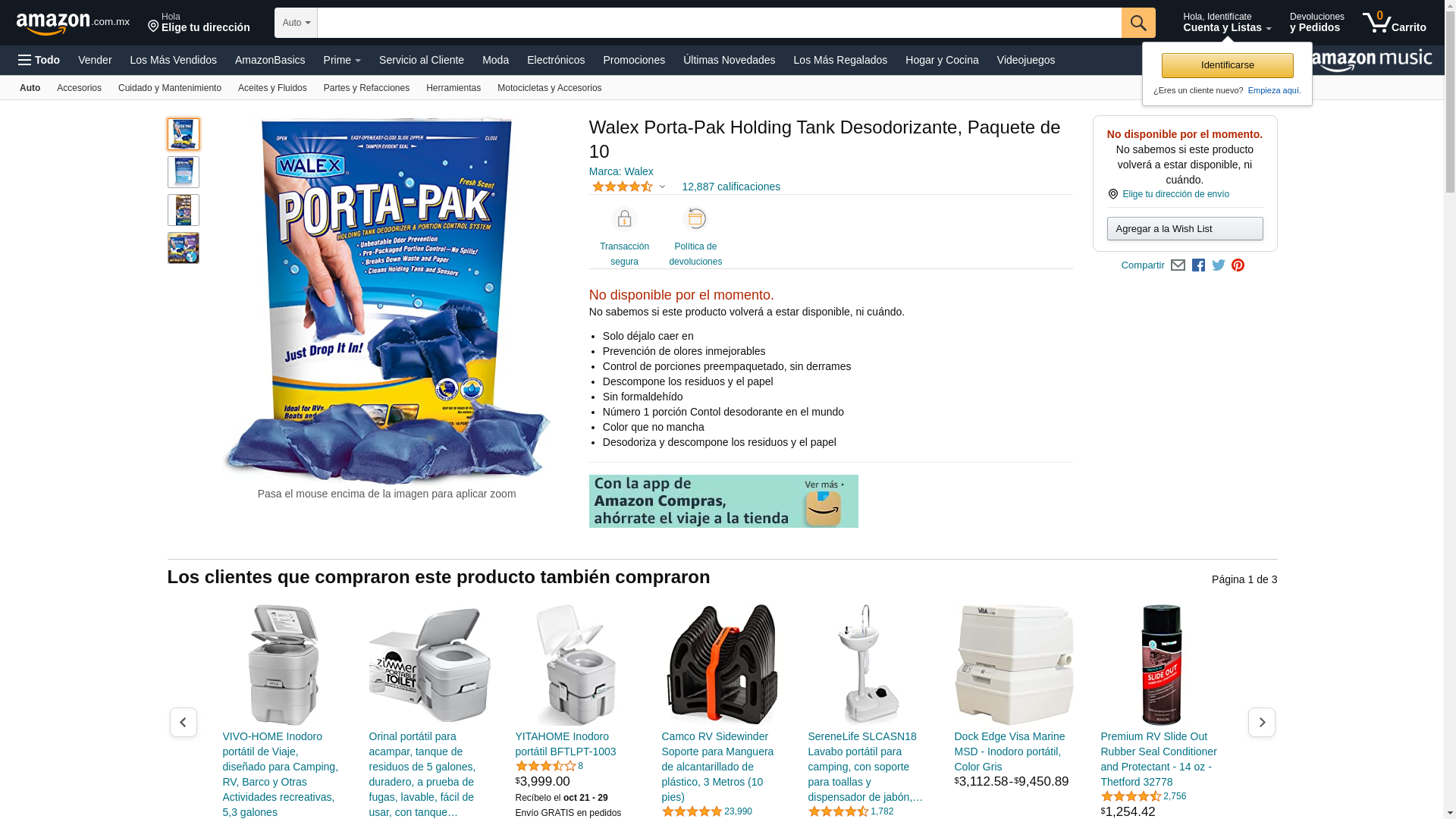
Task: Open the Todo hamburger menu
Action: [39, 60]
